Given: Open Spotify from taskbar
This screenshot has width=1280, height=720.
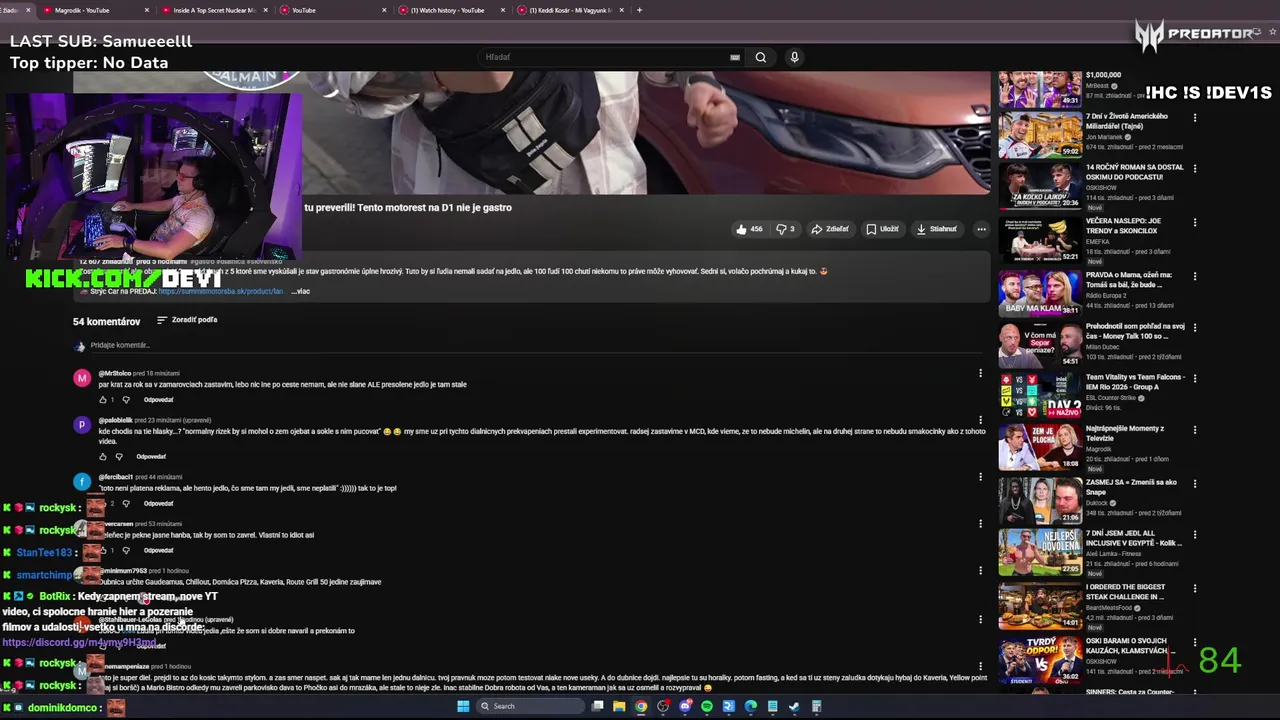Looking at the screenshot, I should 707,706.
